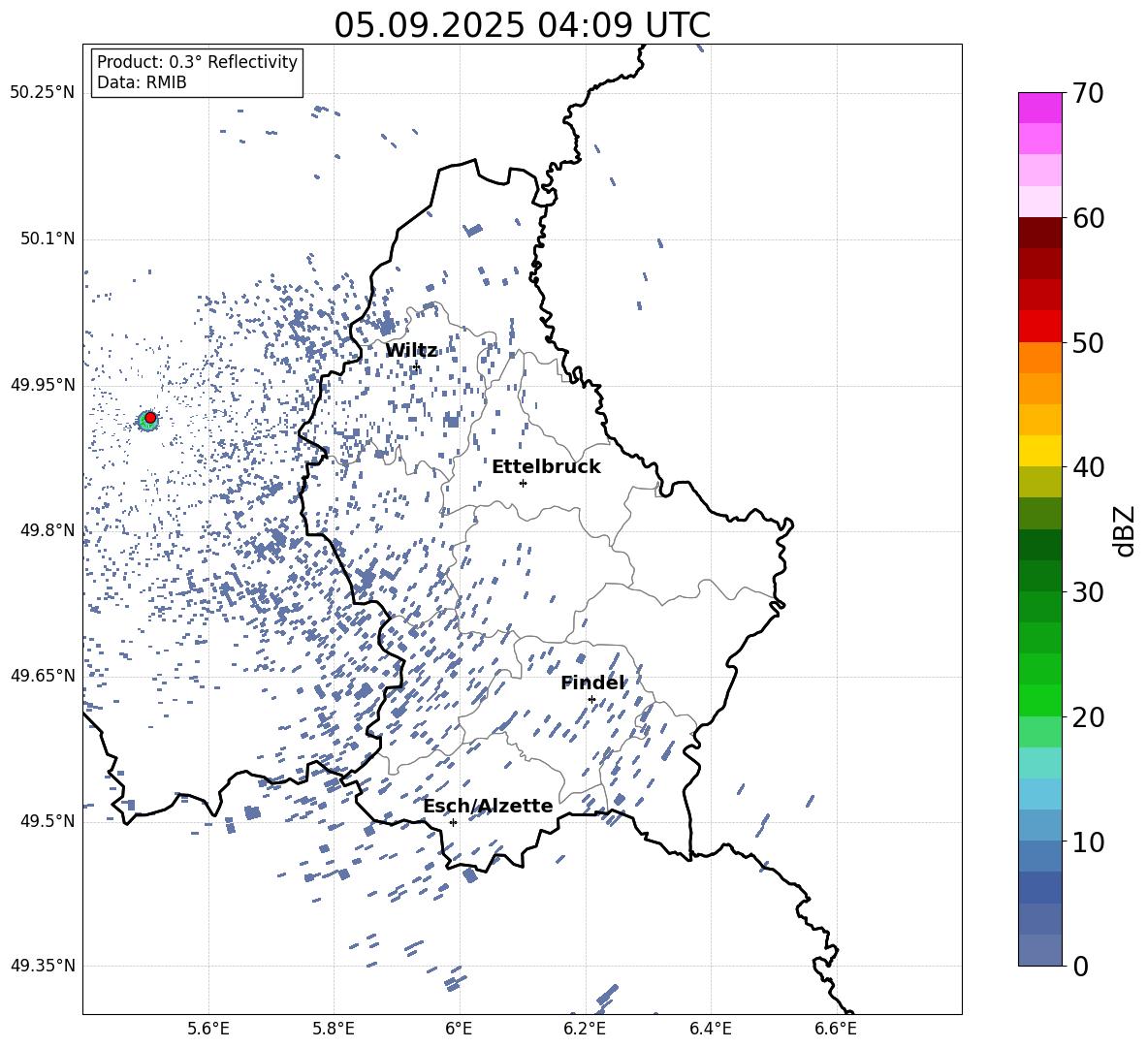Image resolution: width=1148 pixels, height=1048 pixels.
Task: Click the 49.65°N latitude label
Action: point(43,676)
